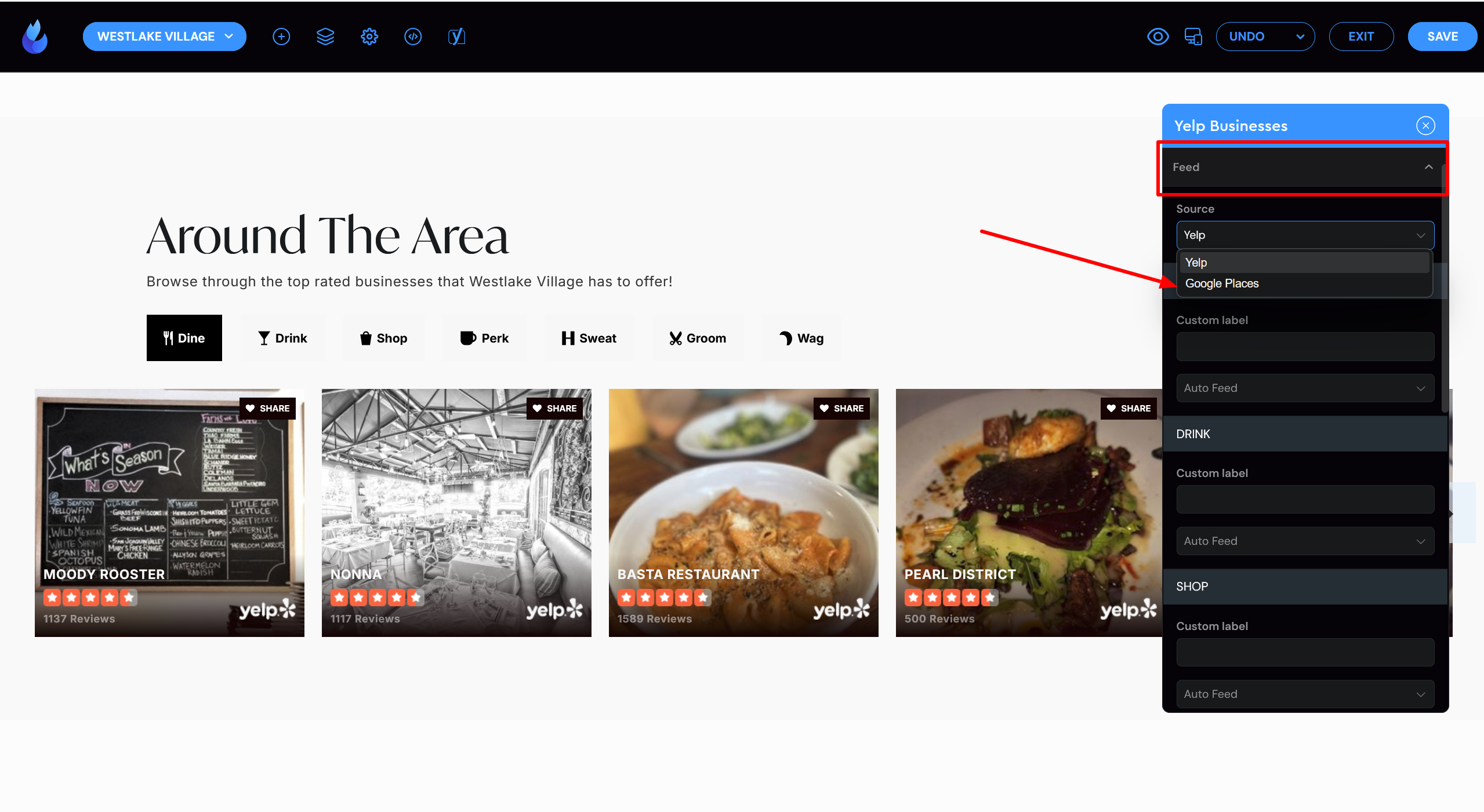
Task: Click 1589 Reviews text
Action: click(655, 618)
